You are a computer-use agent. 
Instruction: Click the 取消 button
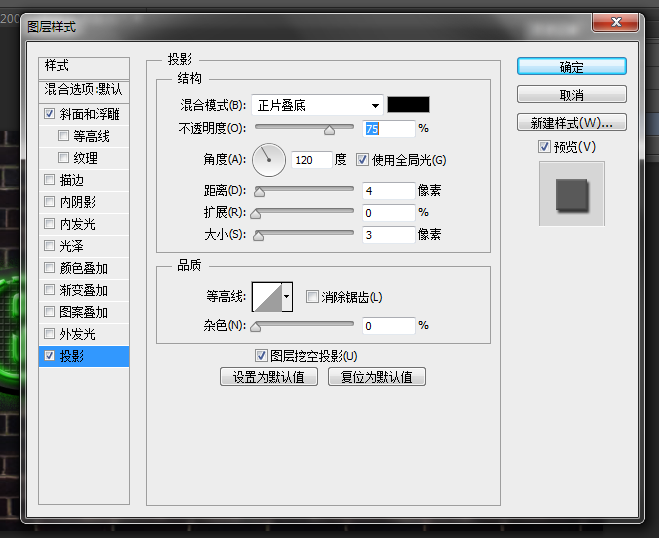[x=571, y=95]
